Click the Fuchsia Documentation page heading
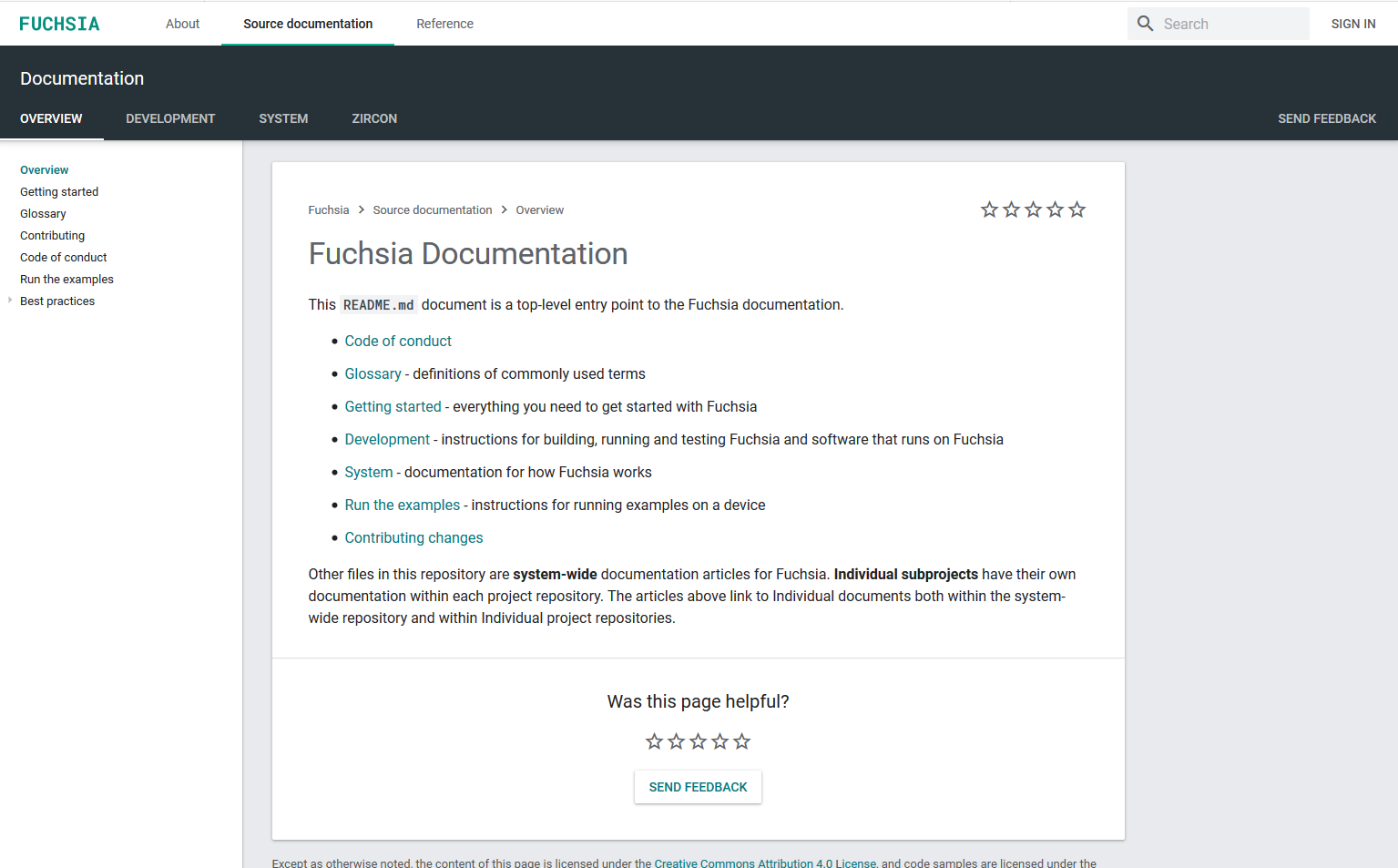Screen dimensions: 1398x868 click(x=468, y=253)
